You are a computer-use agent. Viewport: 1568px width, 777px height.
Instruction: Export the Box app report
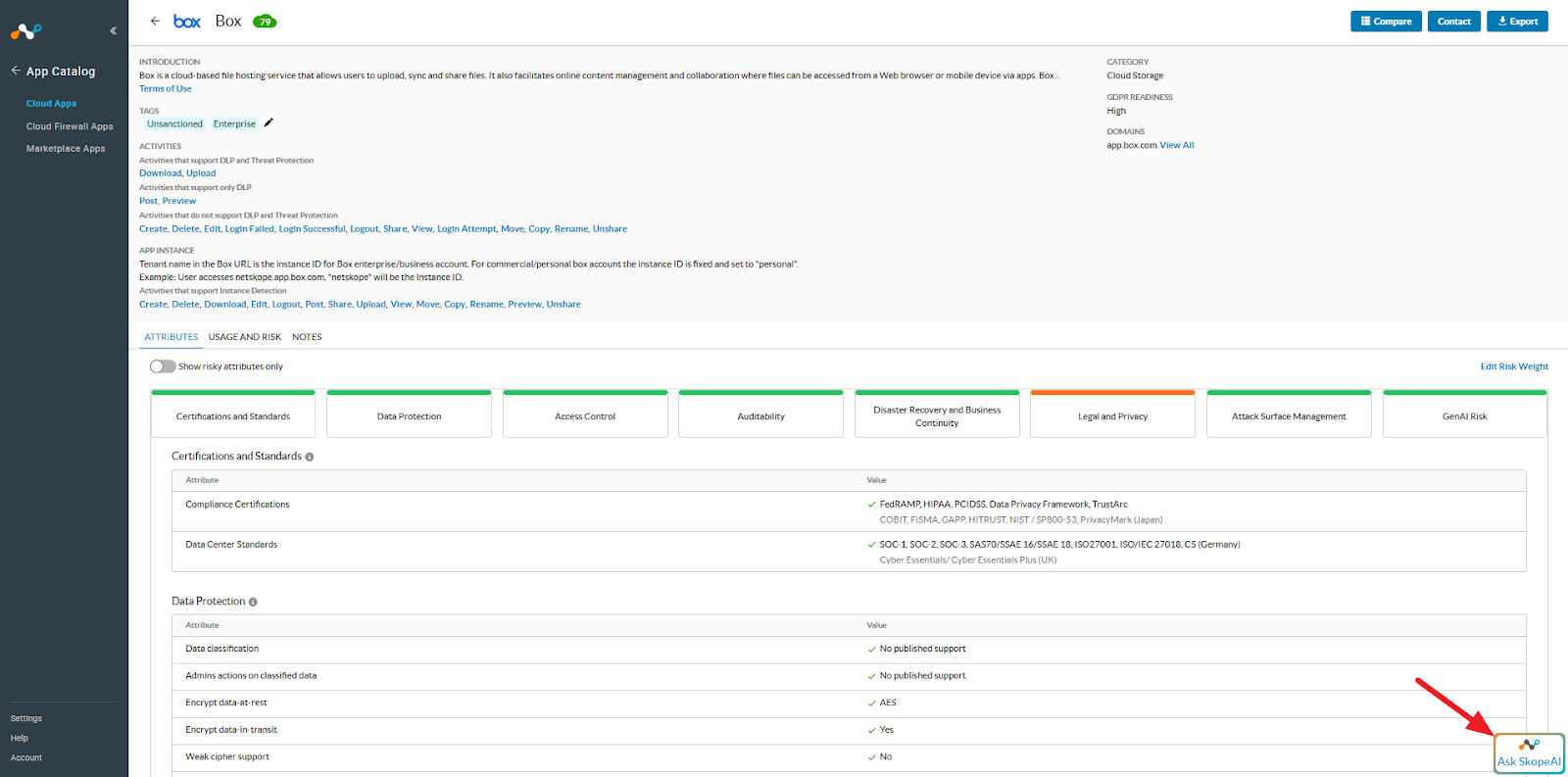1517,22
